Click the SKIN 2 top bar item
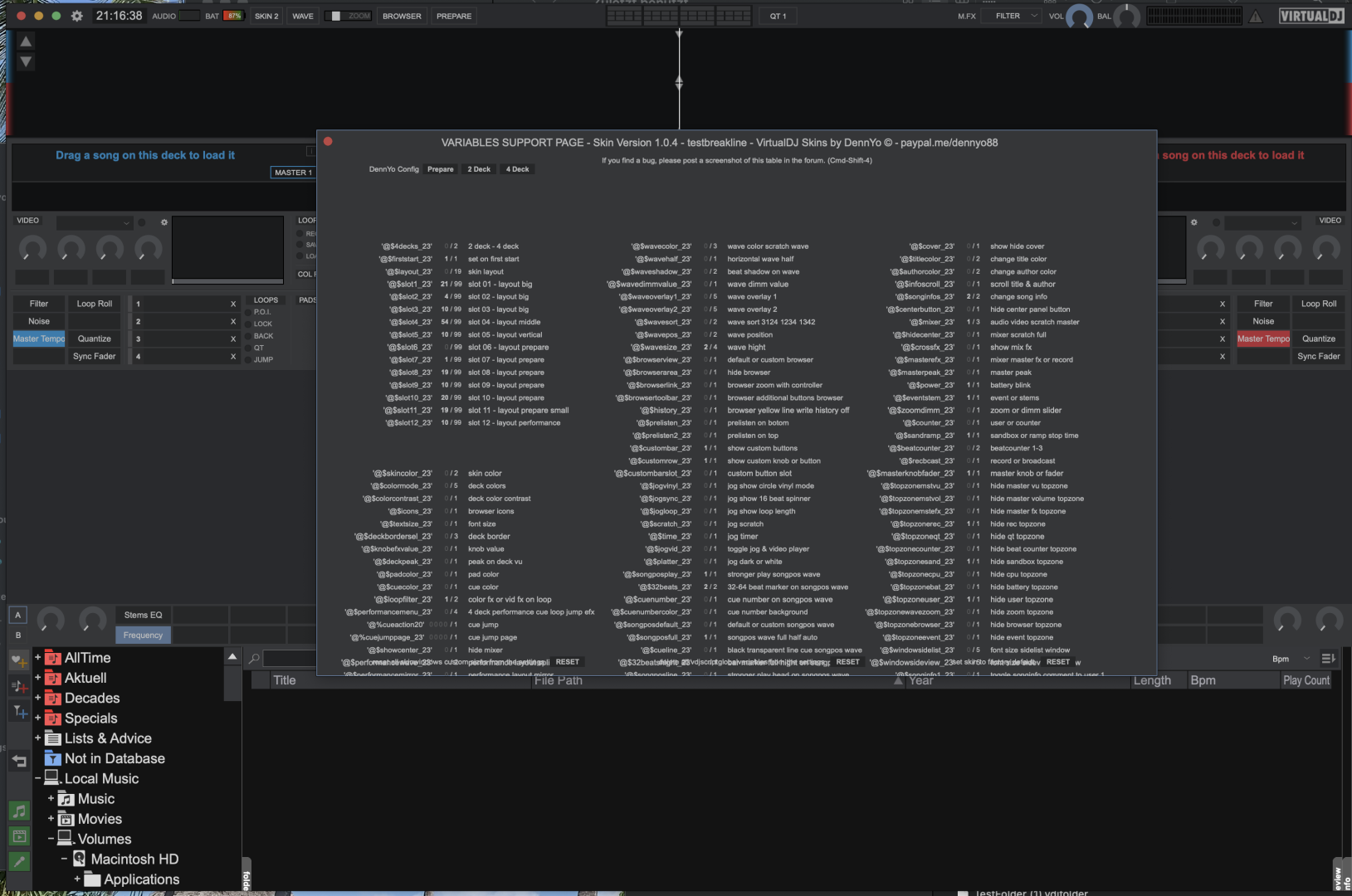Screen dimensions: 1352x896 tap(266, 16)
